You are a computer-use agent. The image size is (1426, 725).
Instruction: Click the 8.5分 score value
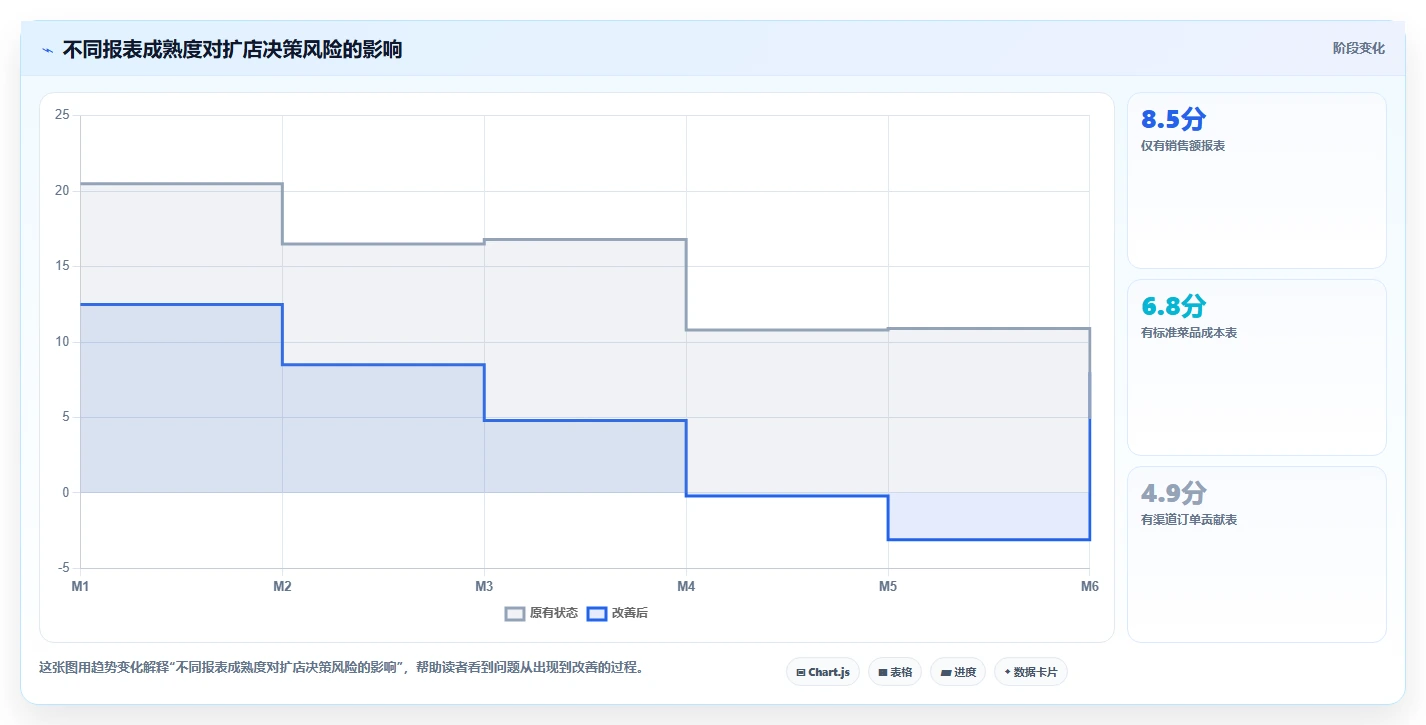1174,119
